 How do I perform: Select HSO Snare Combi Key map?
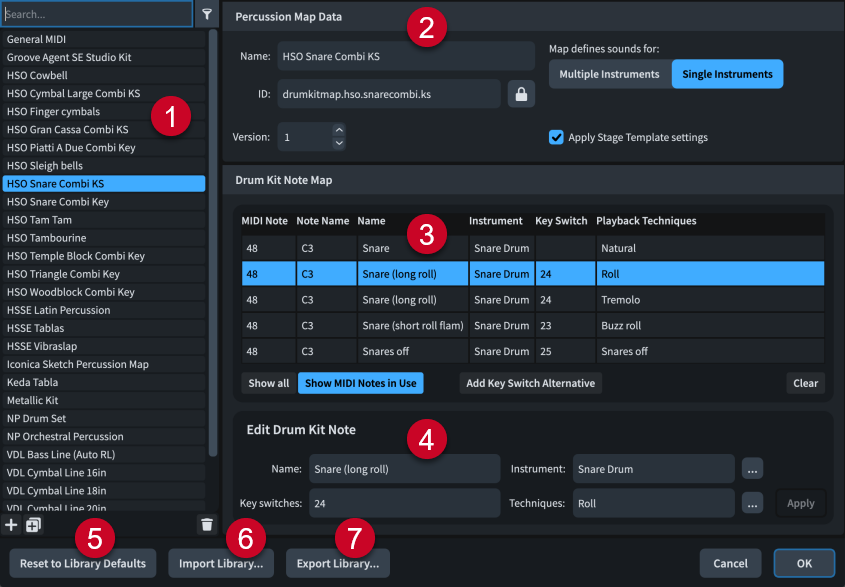click(103, 202)
